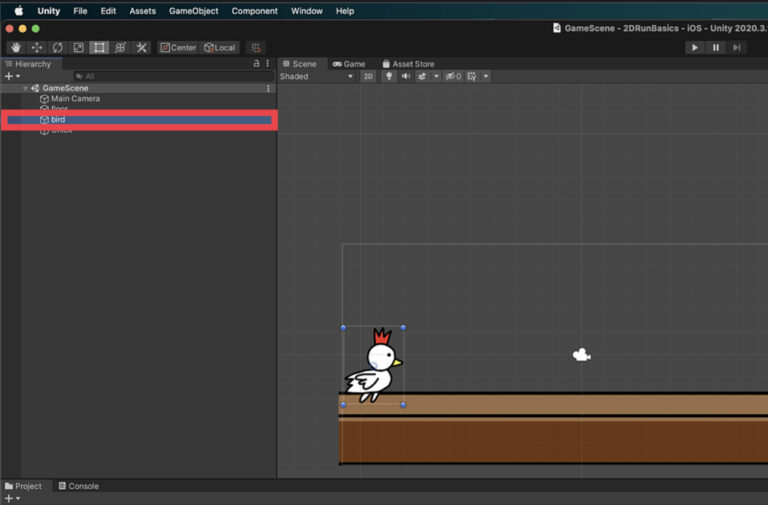Step one frame forward

737,48
